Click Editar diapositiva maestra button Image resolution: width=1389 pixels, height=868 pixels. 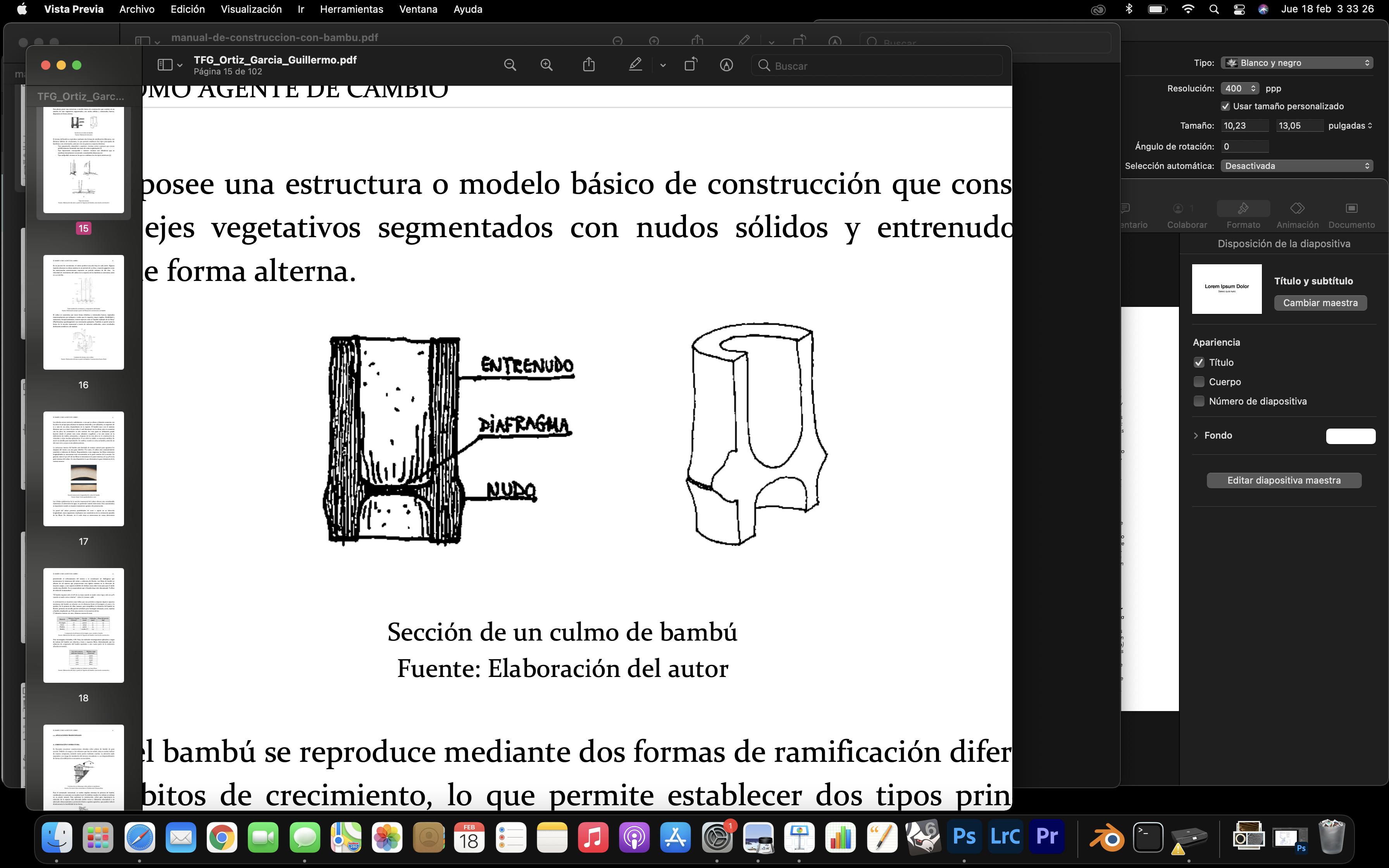(x=1284, y=480)
